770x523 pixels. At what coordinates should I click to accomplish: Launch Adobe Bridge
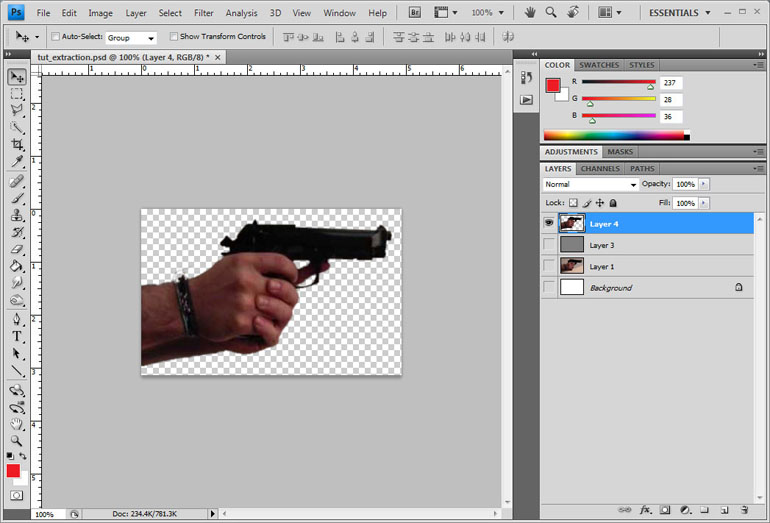(x=415, y=13)
